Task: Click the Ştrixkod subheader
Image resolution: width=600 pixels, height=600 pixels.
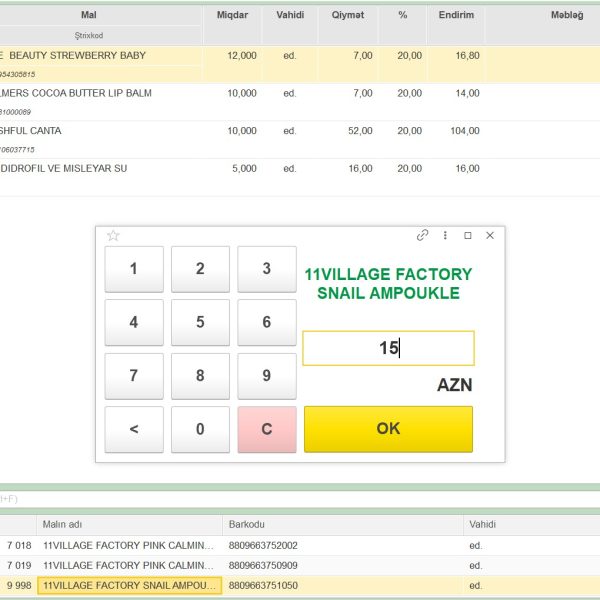Action: (89, 35)
